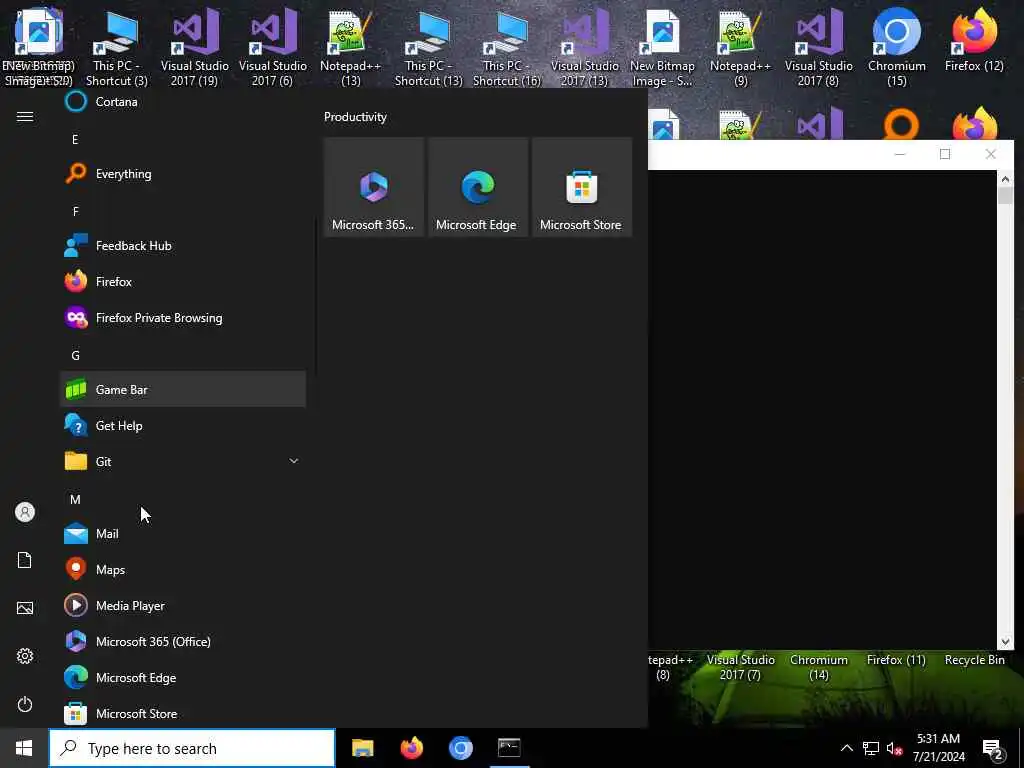The image size is (1024, 768).
Task: Jump to letter F section header
Action: 75,211
